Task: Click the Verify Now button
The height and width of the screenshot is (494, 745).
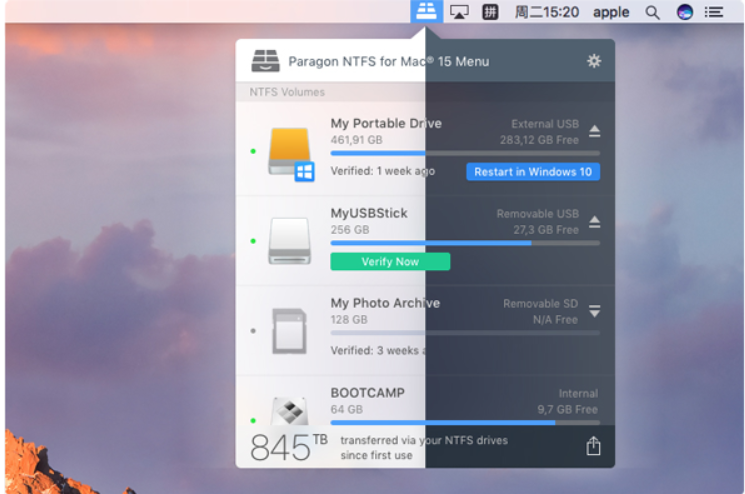Action: coord(390,261)
